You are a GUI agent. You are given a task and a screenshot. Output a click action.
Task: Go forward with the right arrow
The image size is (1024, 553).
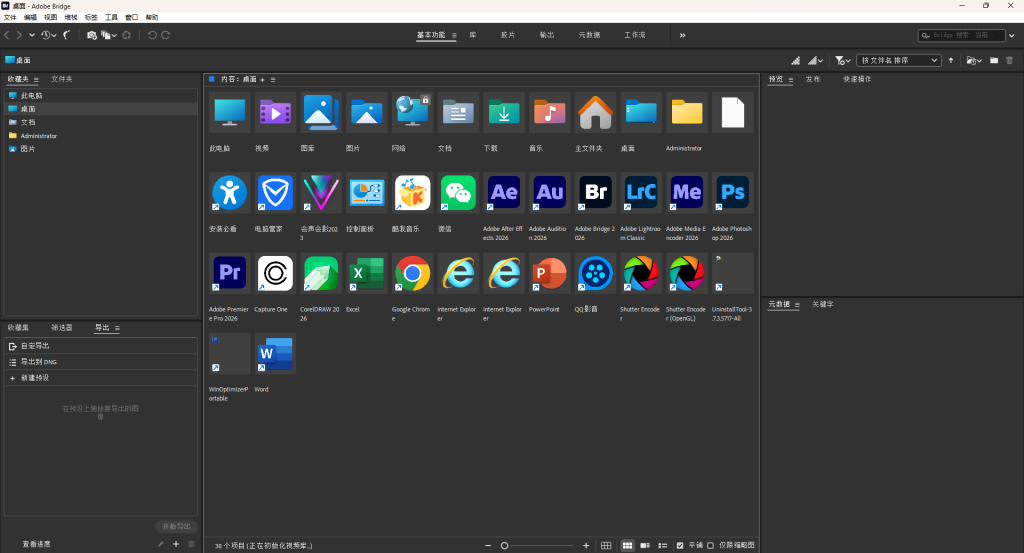(x=20, y=35)
